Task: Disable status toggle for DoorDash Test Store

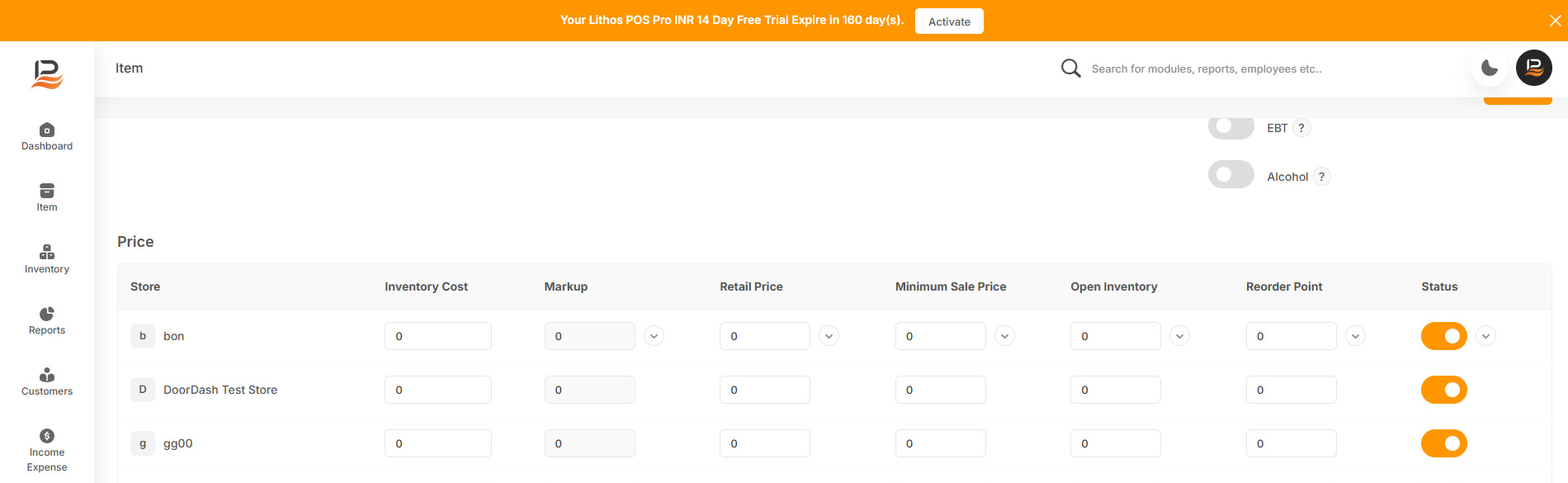Action: pyautogui.click(x=1443, y=390)
